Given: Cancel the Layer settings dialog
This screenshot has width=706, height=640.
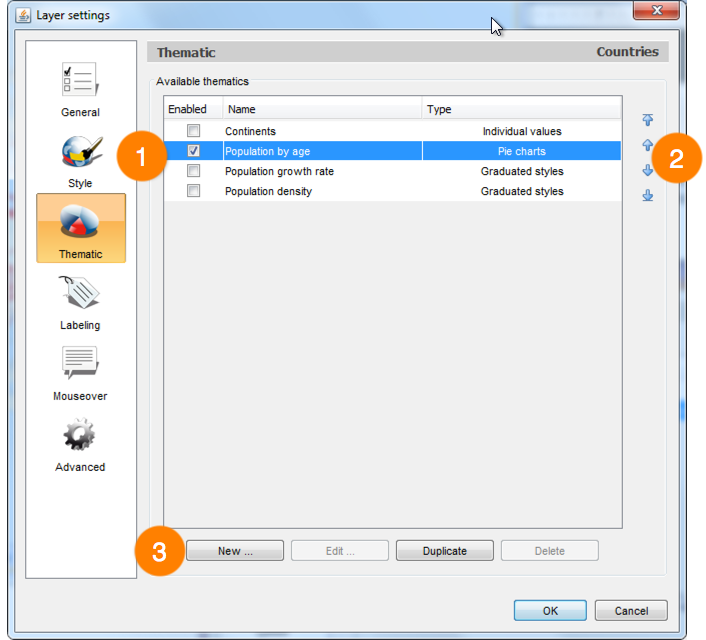Looking at the screenshot, I should (x=631, y=611).
